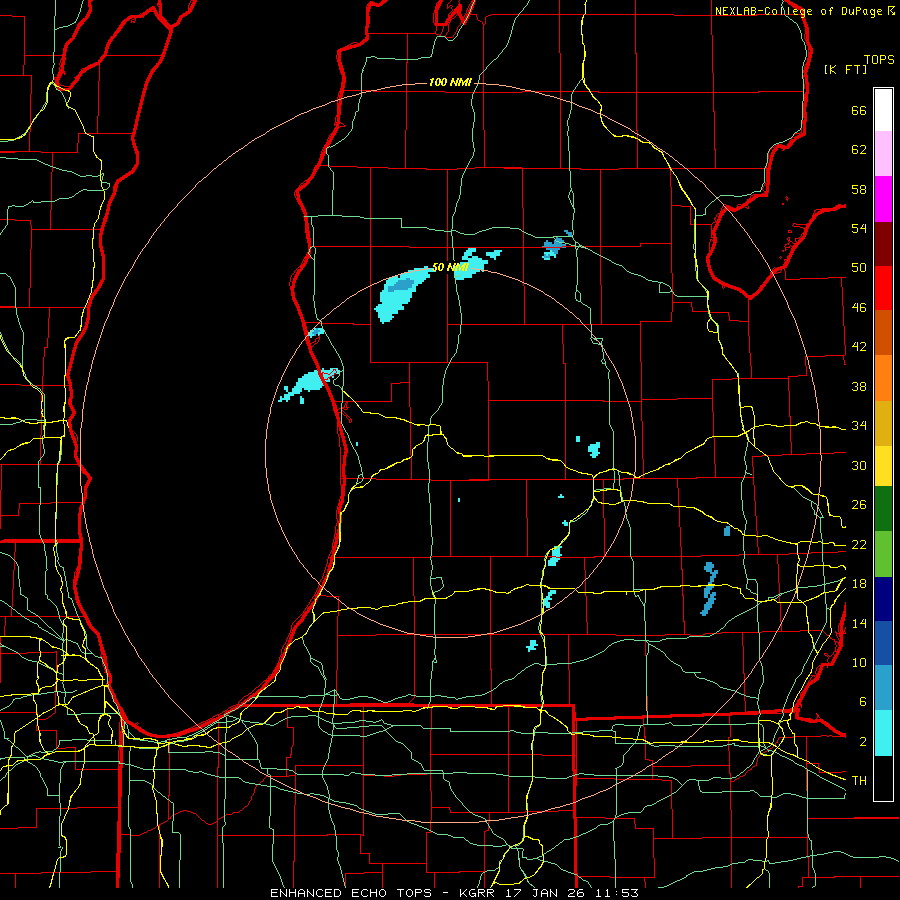This screenshot has height=900, width=900.
Task: Select the 2 label near legend bottom
Action: 862,742
